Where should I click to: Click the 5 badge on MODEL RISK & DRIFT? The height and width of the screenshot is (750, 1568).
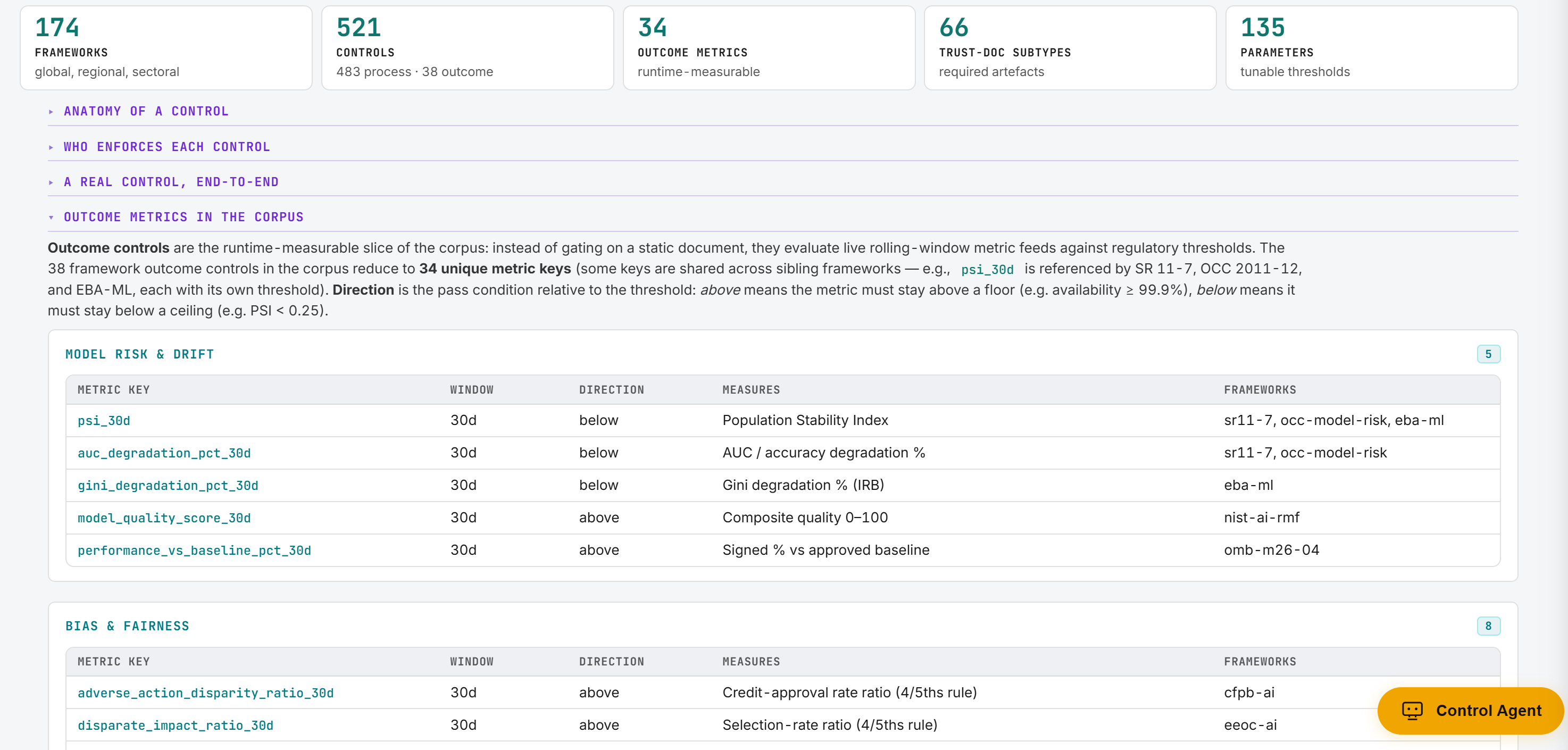coord(1488,354)
